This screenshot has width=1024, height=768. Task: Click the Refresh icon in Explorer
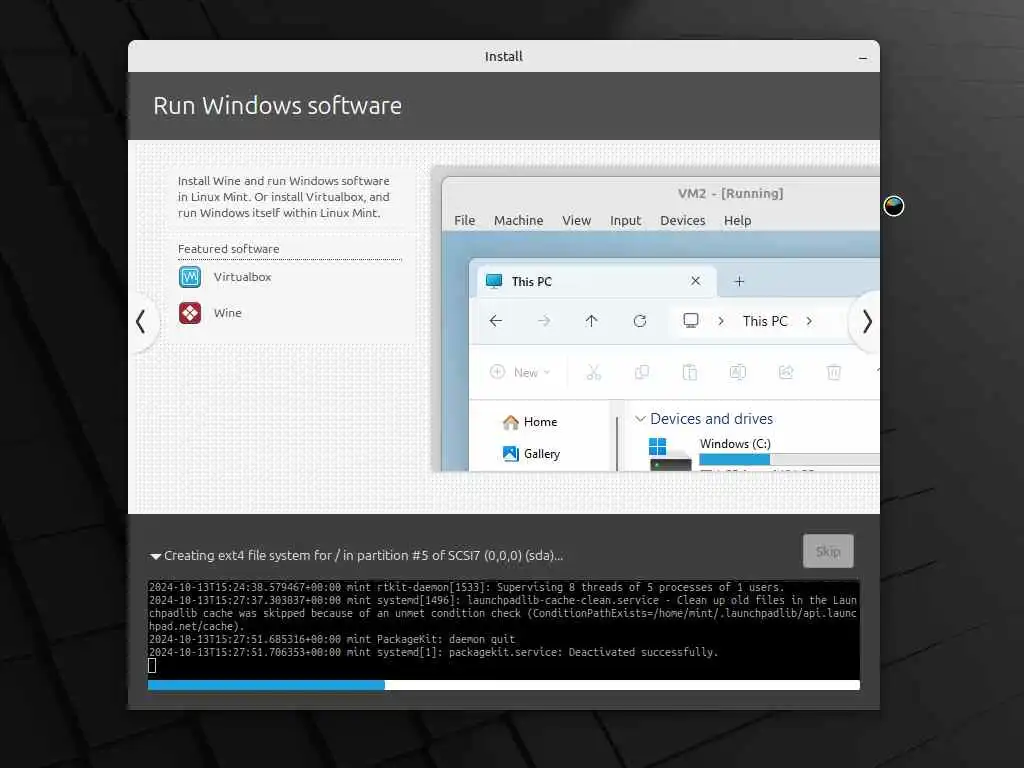[640, 321]
